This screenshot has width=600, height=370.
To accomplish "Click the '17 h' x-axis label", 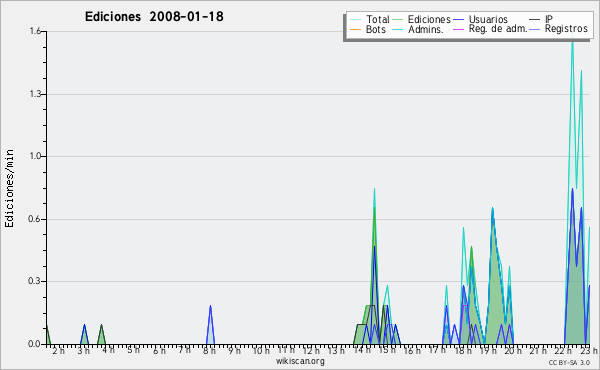I will pos(437,350).
